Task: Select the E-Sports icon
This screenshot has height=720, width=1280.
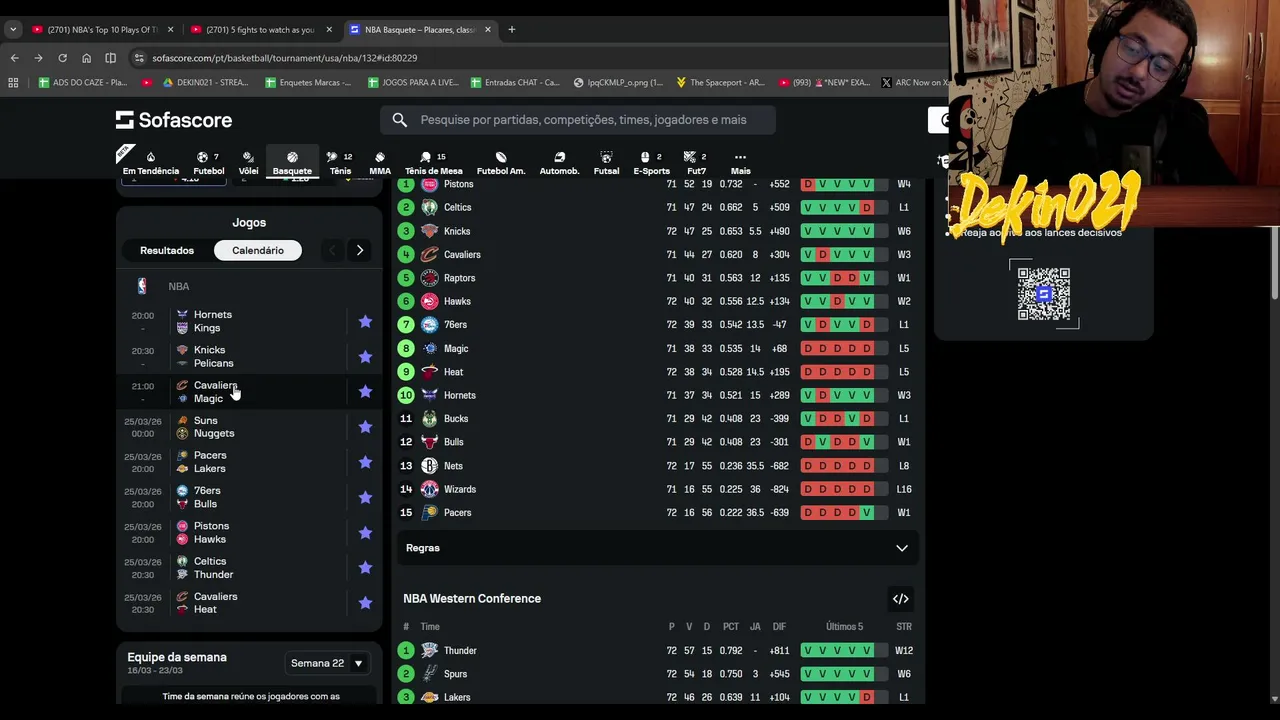Action: pos(651,163)
